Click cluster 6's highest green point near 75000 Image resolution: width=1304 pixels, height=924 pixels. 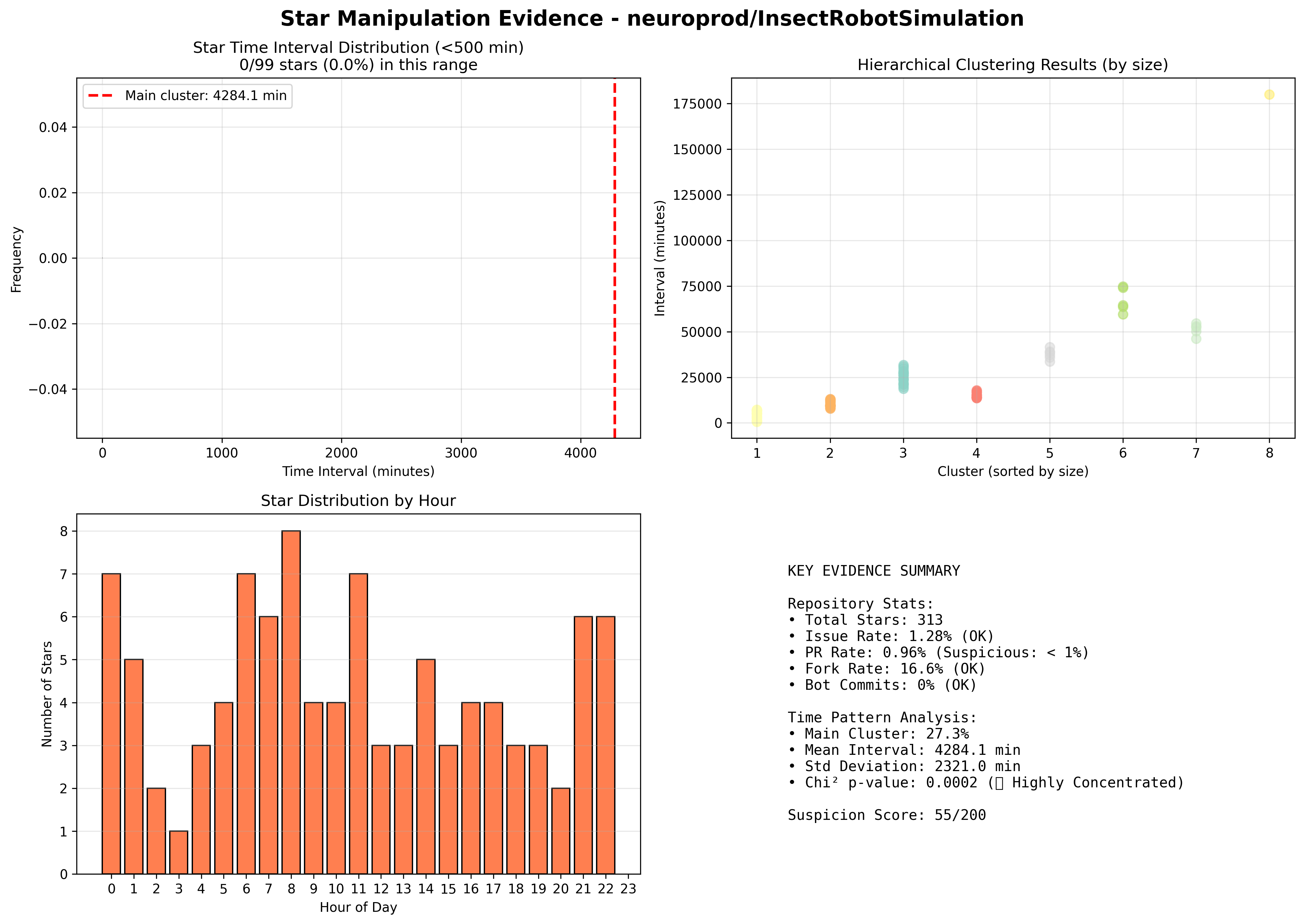1123,287
